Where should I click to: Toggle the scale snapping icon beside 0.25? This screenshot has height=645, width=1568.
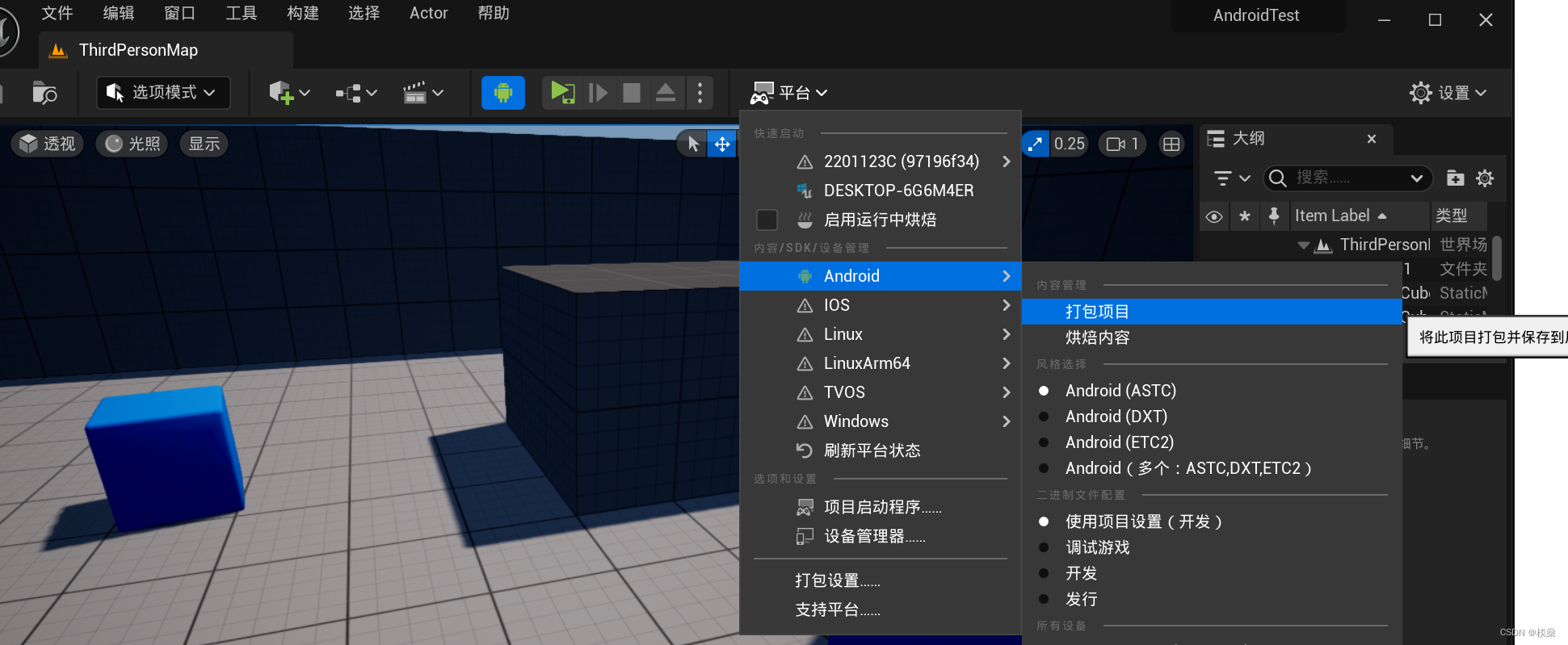[x=1035, y=144]
